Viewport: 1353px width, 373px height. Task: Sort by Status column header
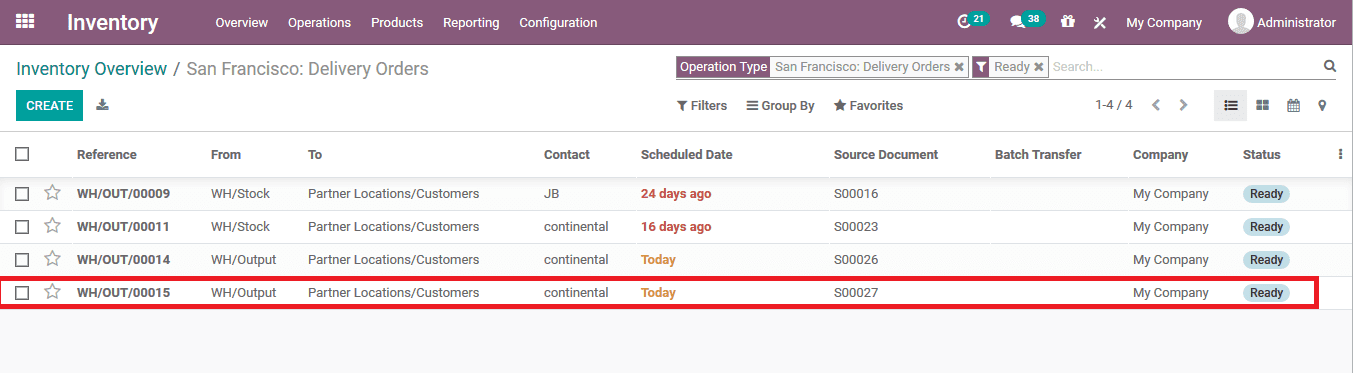[x=1261, y=154]
